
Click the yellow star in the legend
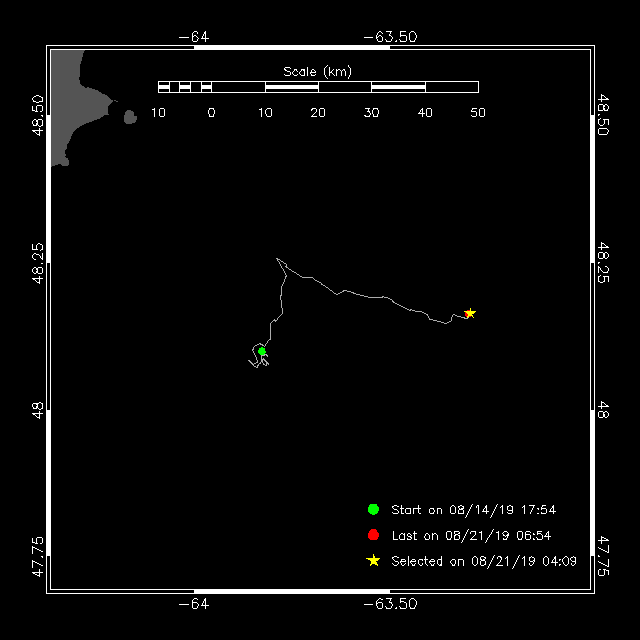pos(373,561)
